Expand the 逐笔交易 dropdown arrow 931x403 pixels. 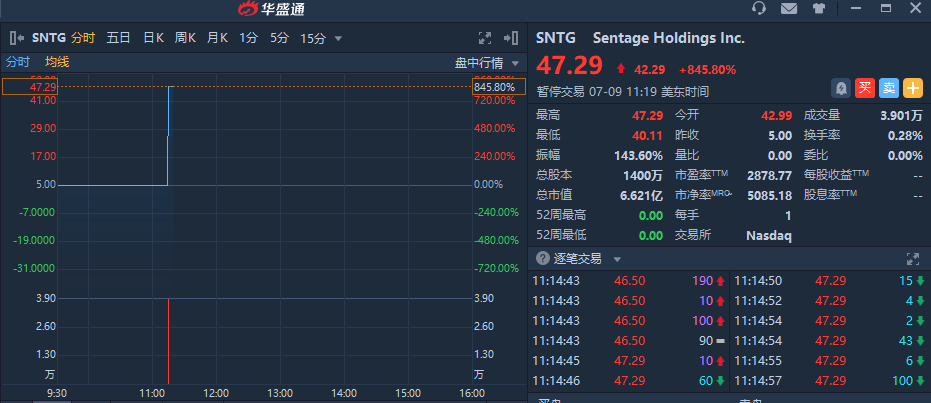tap(617, 259)
